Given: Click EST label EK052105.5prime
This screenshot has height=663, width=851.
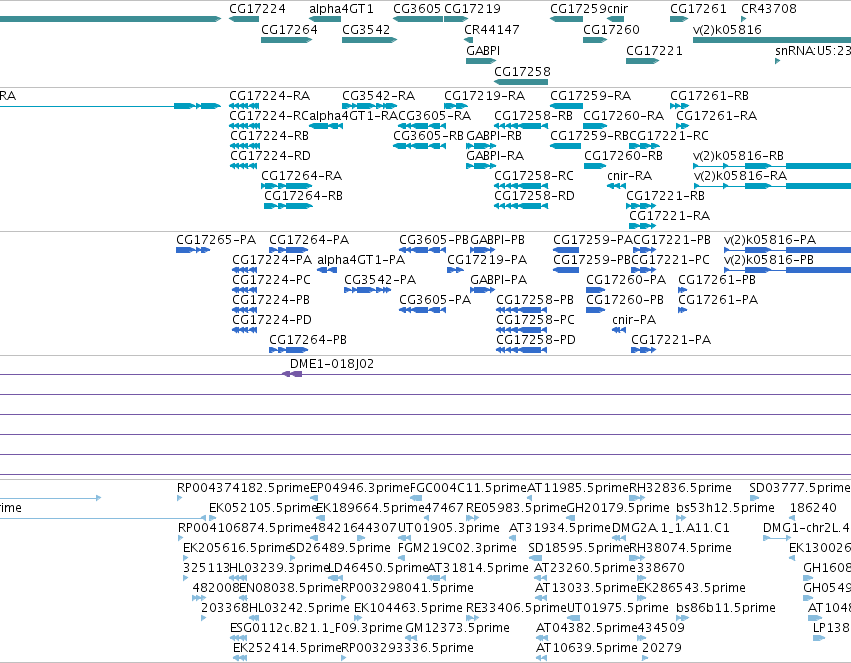Looking at the screenshot, I should coord(263,508).
